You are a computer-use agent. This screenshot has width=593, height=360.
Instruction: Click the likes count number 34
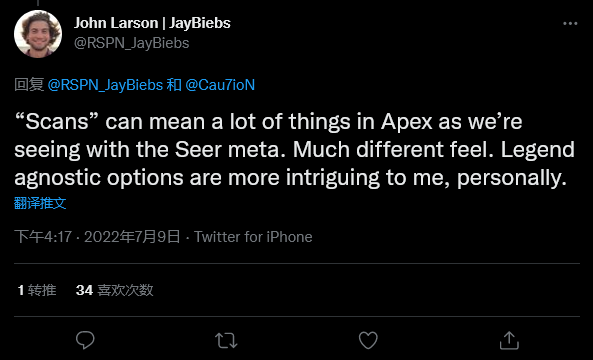84,290
